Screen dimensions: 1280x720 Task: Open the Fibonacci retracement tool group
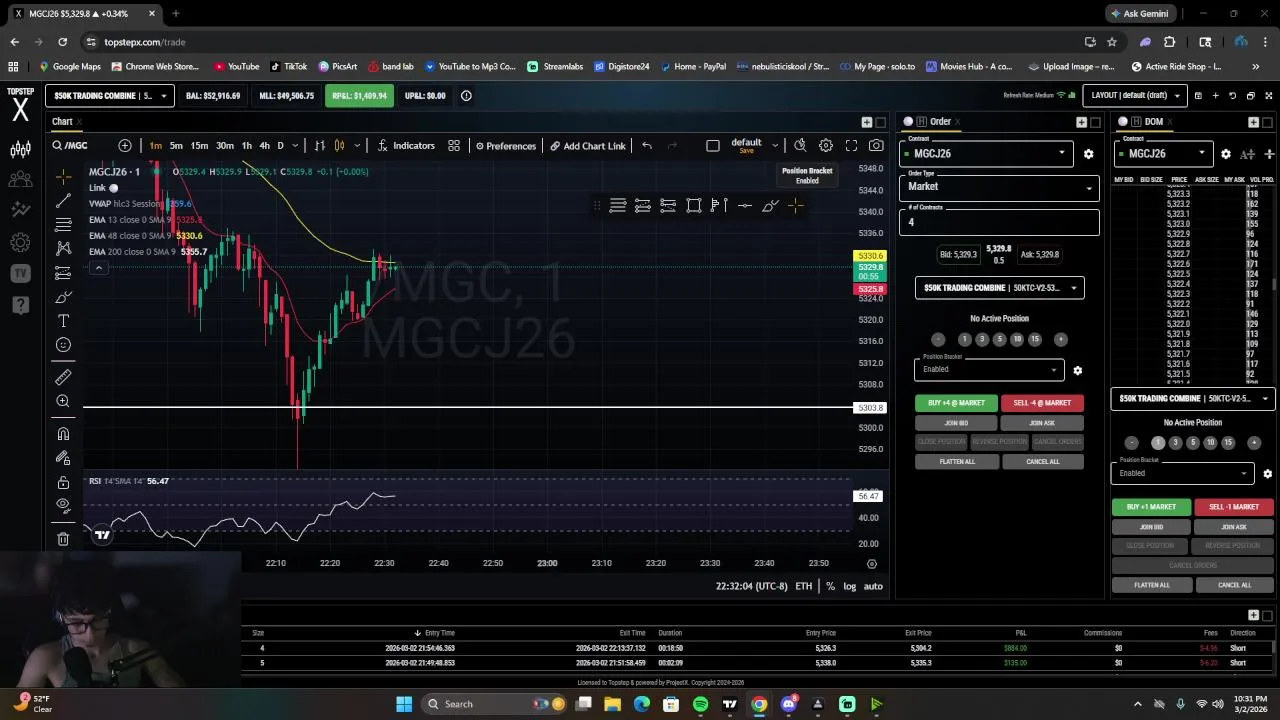[x=63, y=224]
